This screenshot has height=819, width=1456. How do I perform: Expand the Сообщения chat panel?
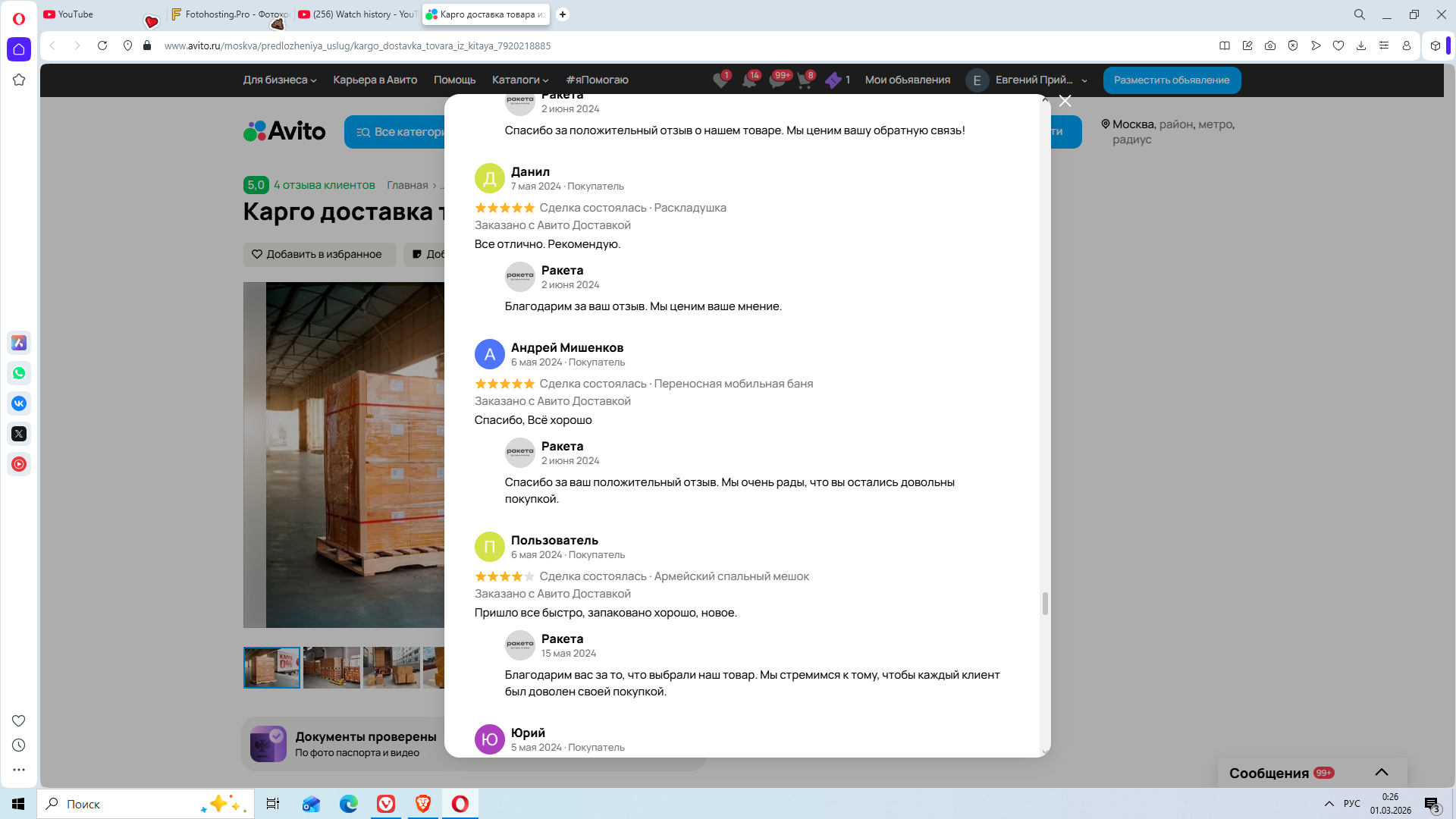pos(1382,773)
